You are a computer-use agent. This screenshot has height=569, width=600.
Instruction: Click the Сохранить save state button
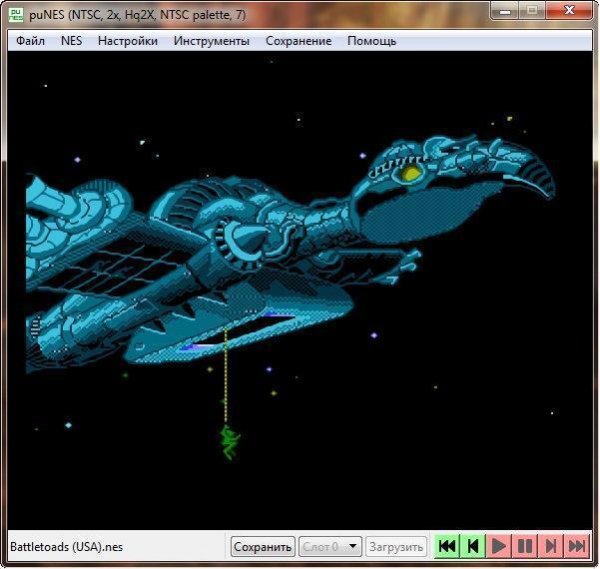[x=263, y=547]
